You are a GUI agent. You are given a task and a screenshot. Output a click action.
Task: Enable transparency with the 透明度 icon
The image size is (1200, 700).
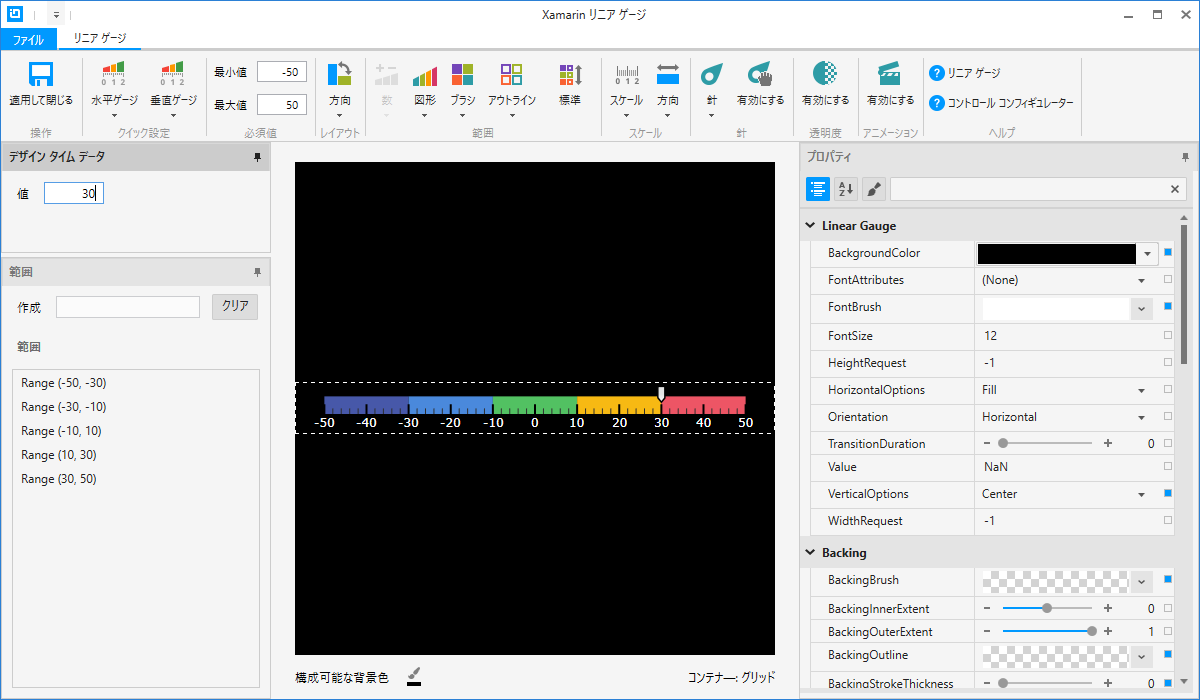(825, 74)
